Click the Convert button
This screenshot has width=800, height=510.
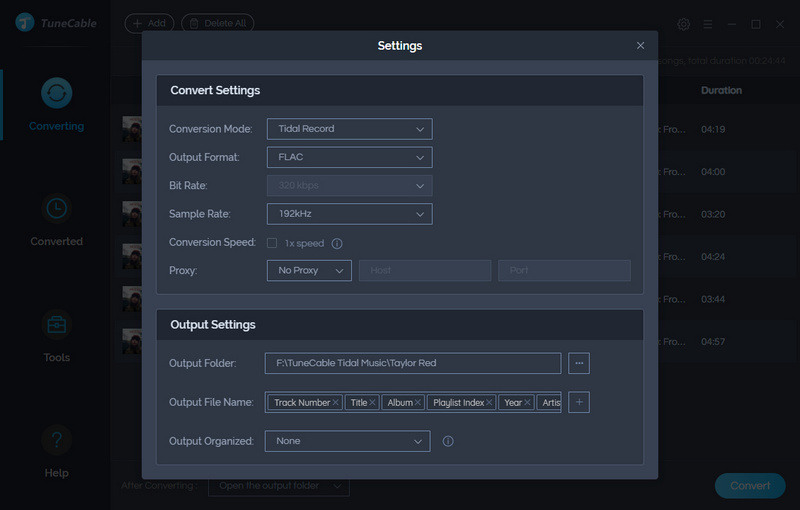[750, 486]
